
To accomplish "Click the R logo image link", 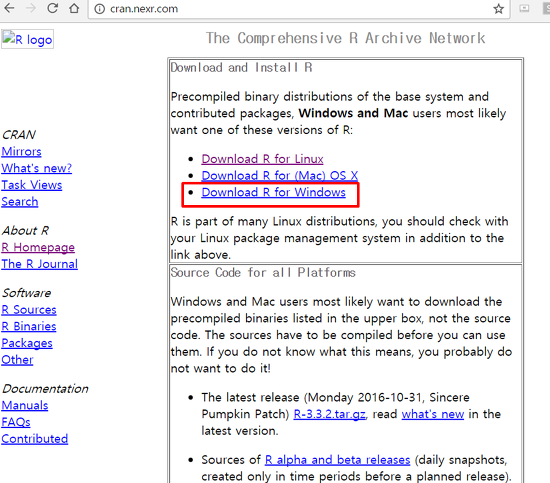I will (27, 39).
